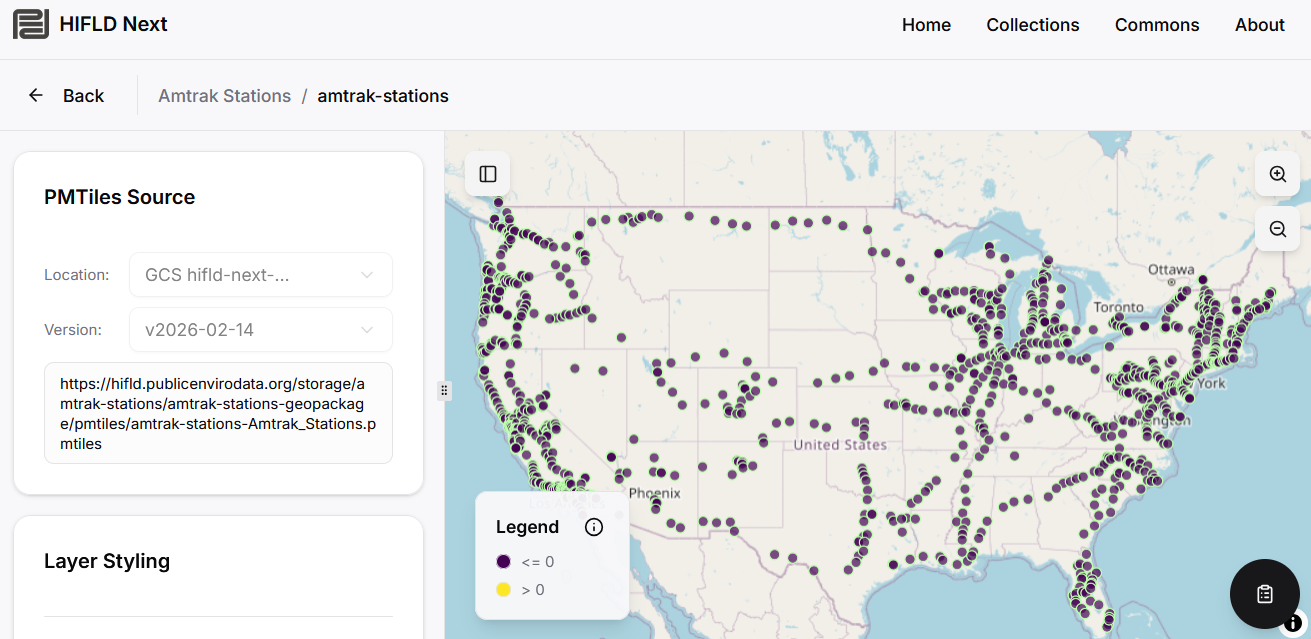Click the Ottawa map label
This screenshot has width=1311, height=639.
tap(1171, 270)
